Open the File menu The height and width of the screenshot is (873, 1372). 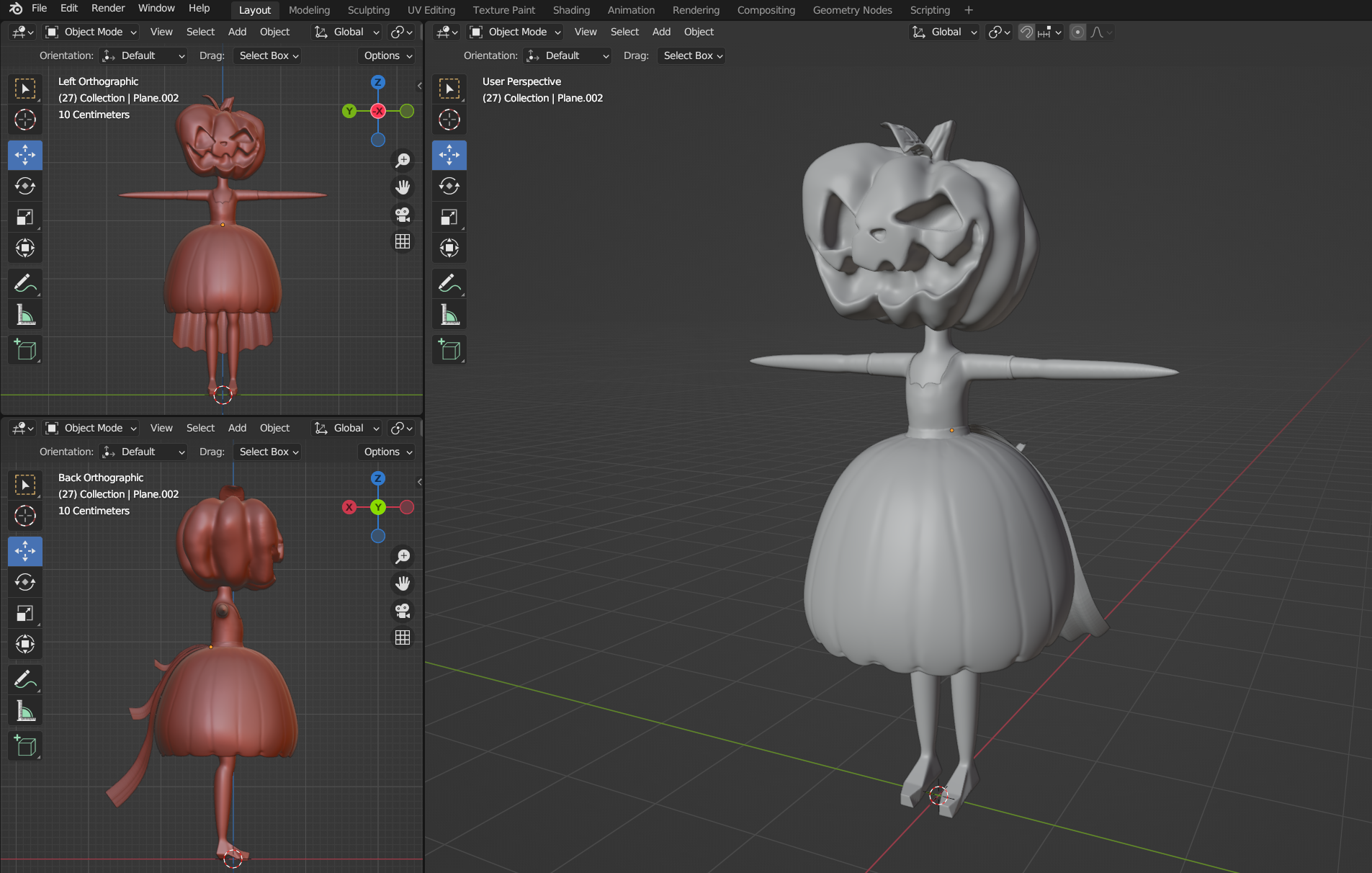click(40, 9)
